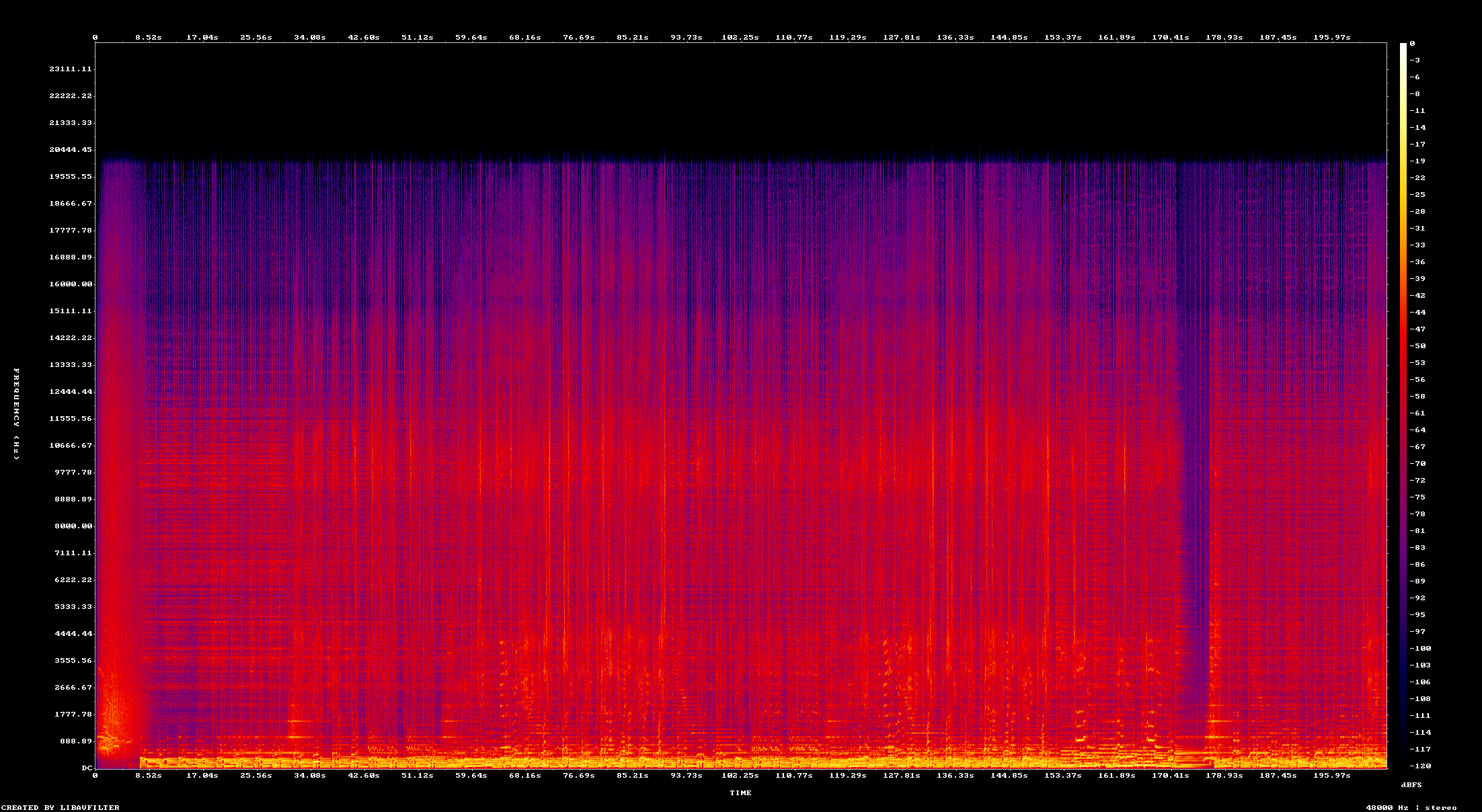
Task: Select 144.85s marker on top time axis
Action: click(1009, 38)
